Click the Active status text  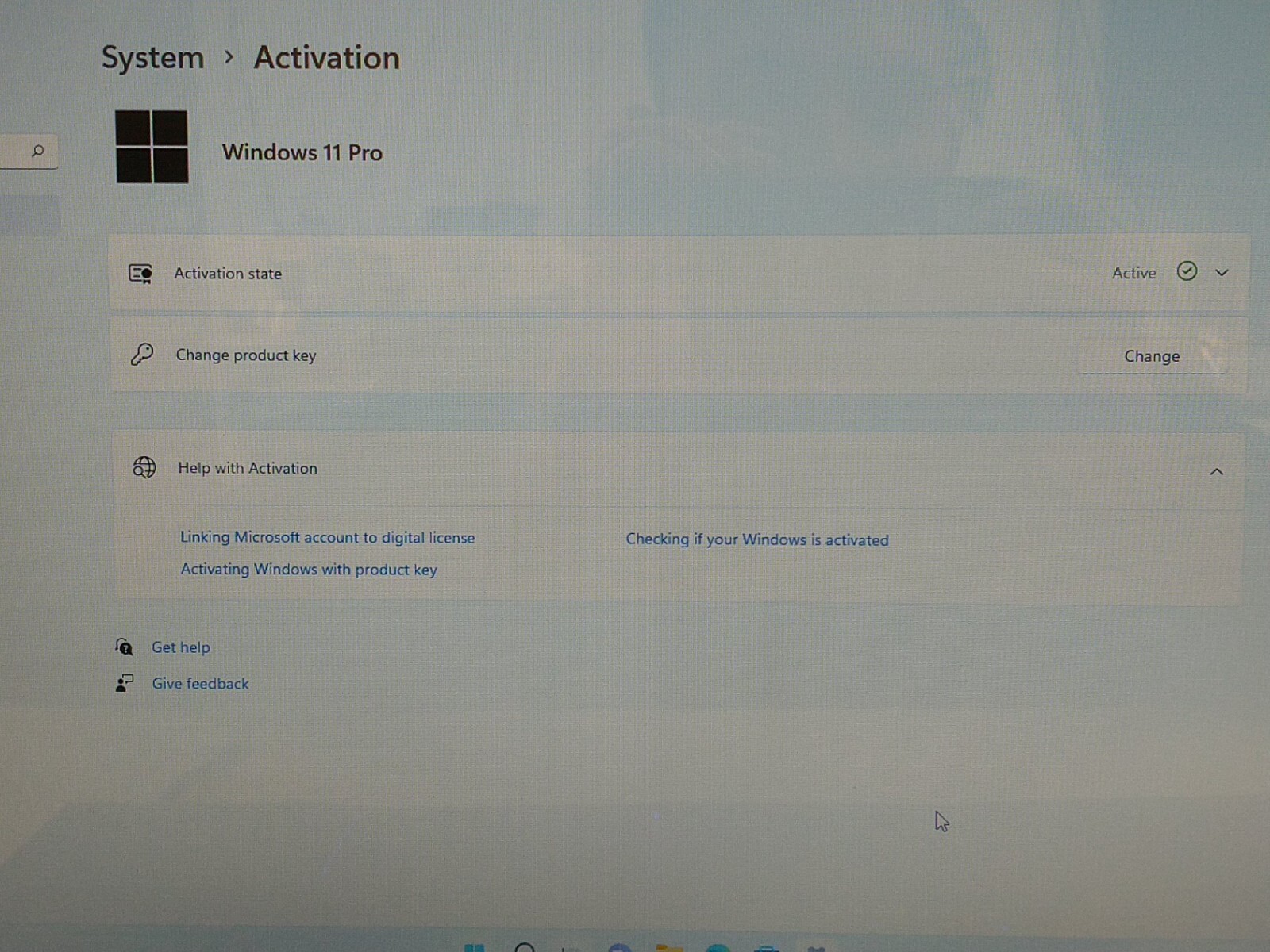(1133, 273)
